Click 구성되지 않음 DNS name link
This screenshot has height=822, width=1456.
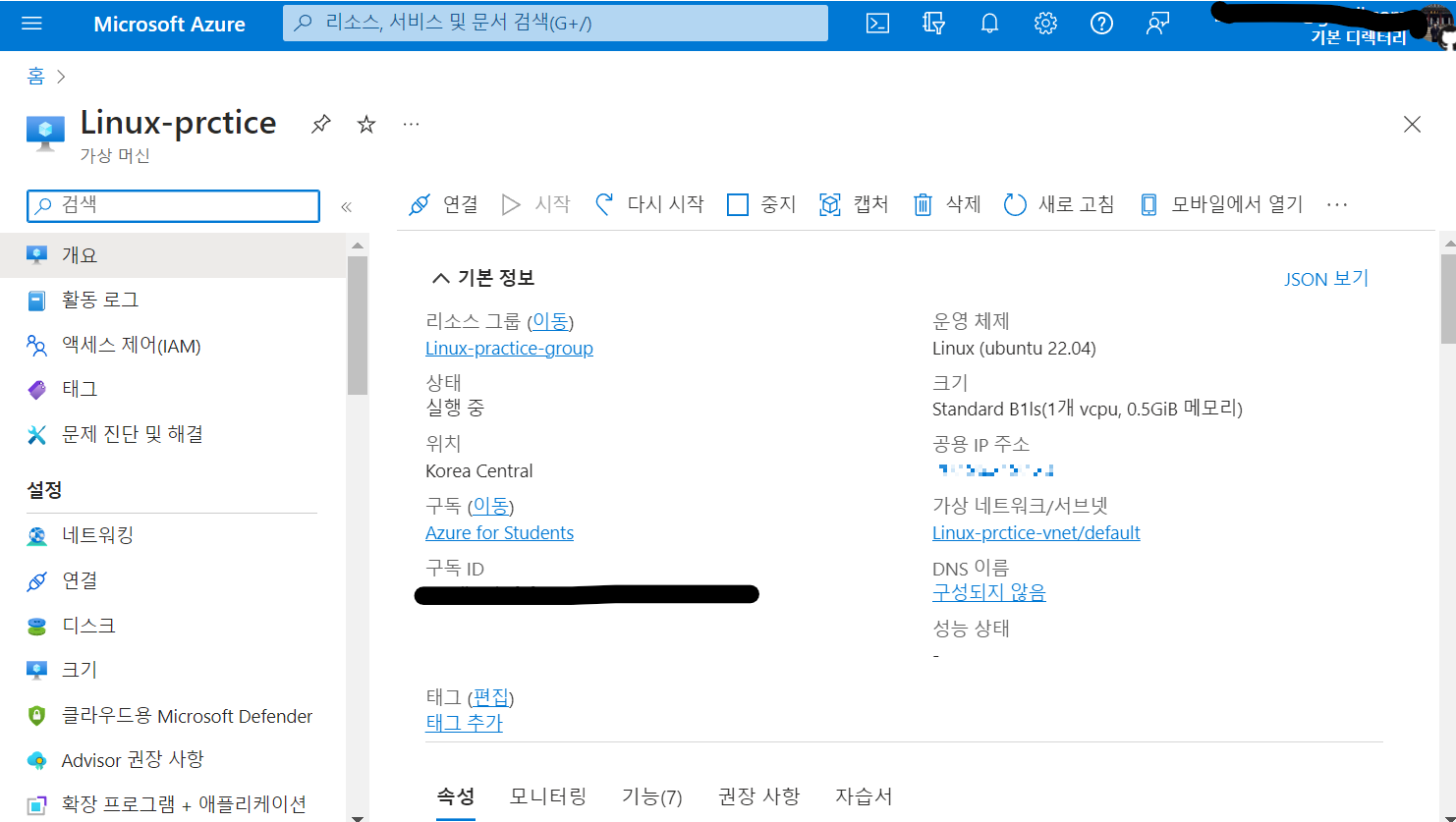pyautogui.click(x=989, y=593)
